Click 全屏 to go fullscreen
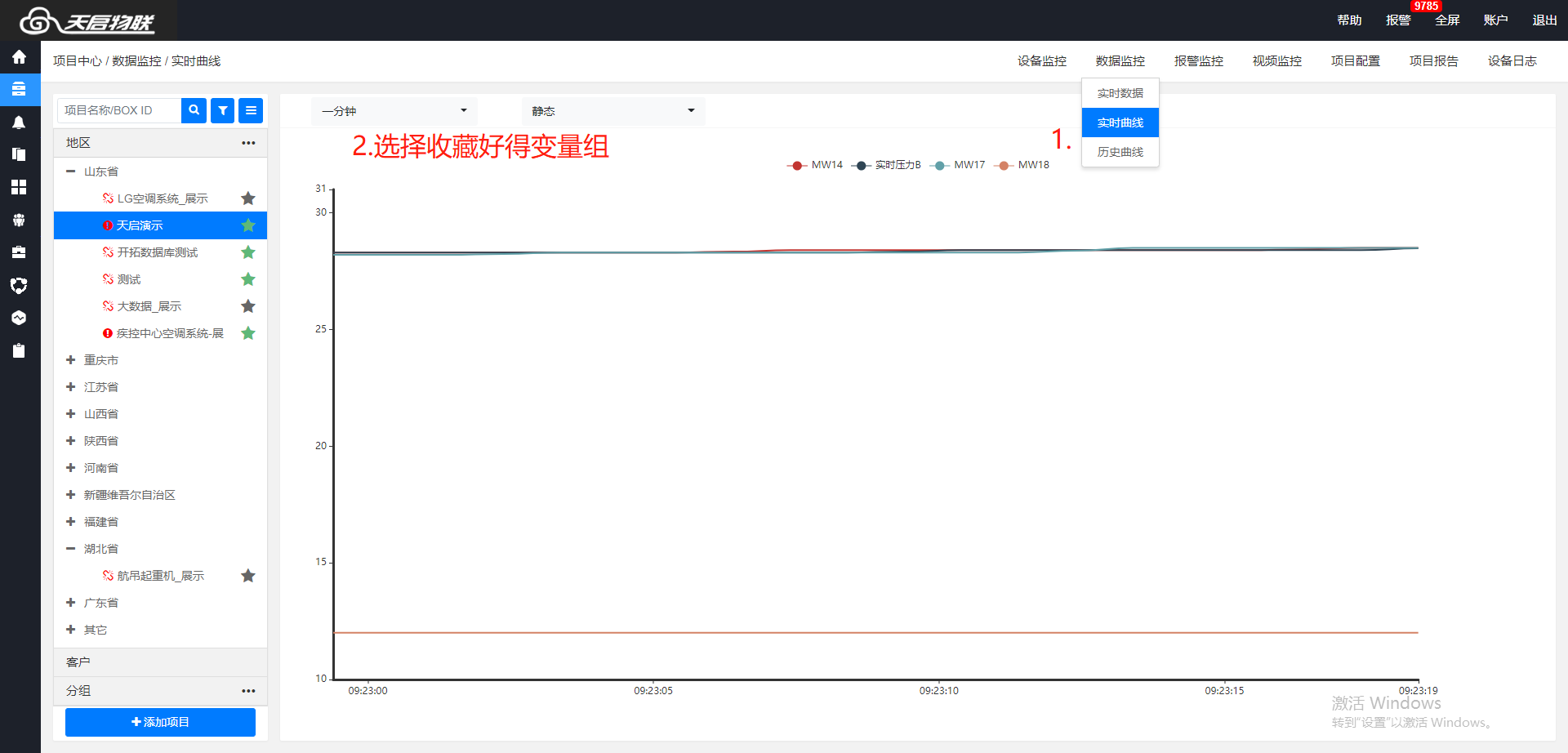 [1447, 20]
